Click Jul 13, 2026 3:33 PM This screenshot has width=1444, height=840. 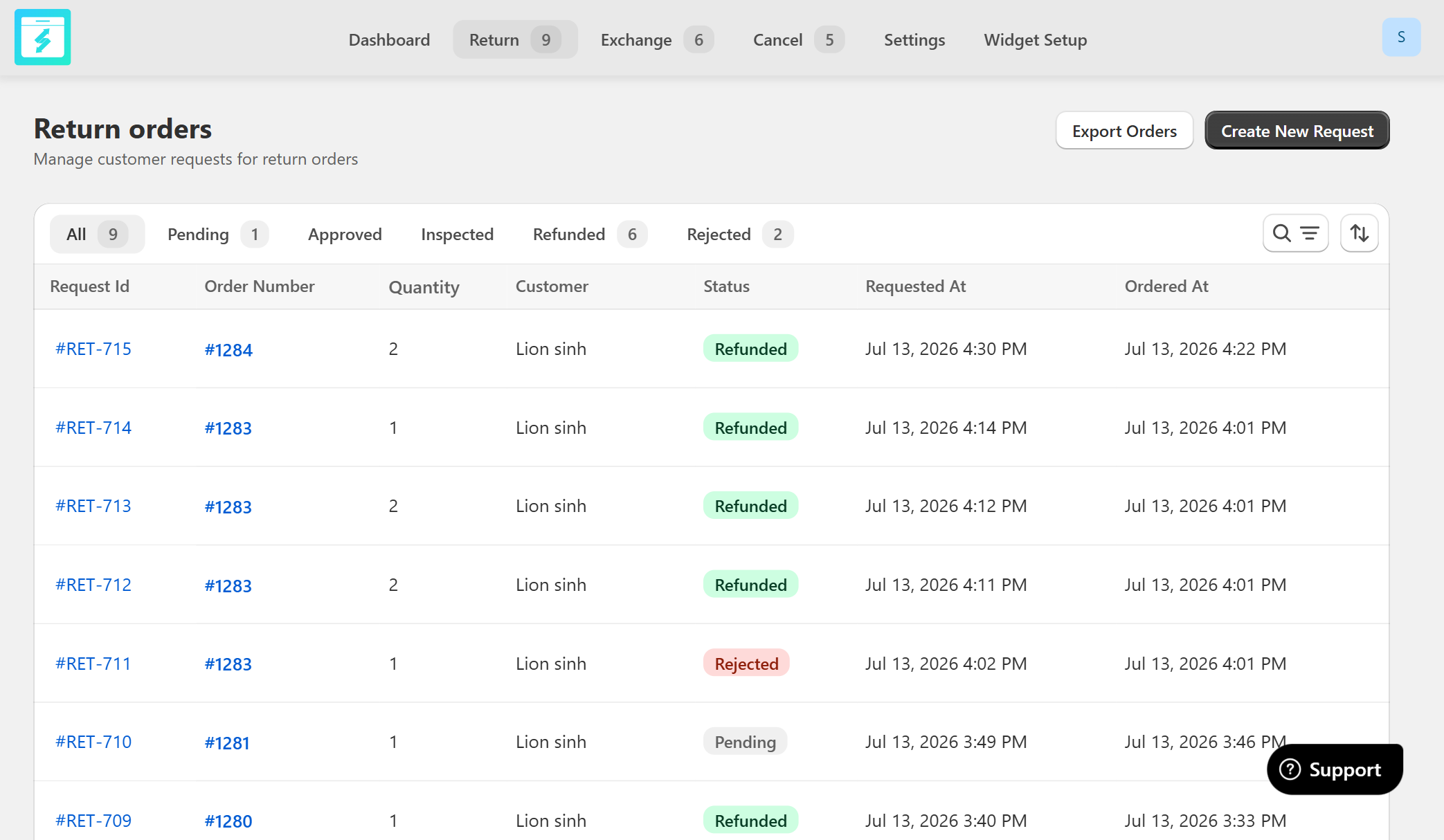[x=1205, y=821]
